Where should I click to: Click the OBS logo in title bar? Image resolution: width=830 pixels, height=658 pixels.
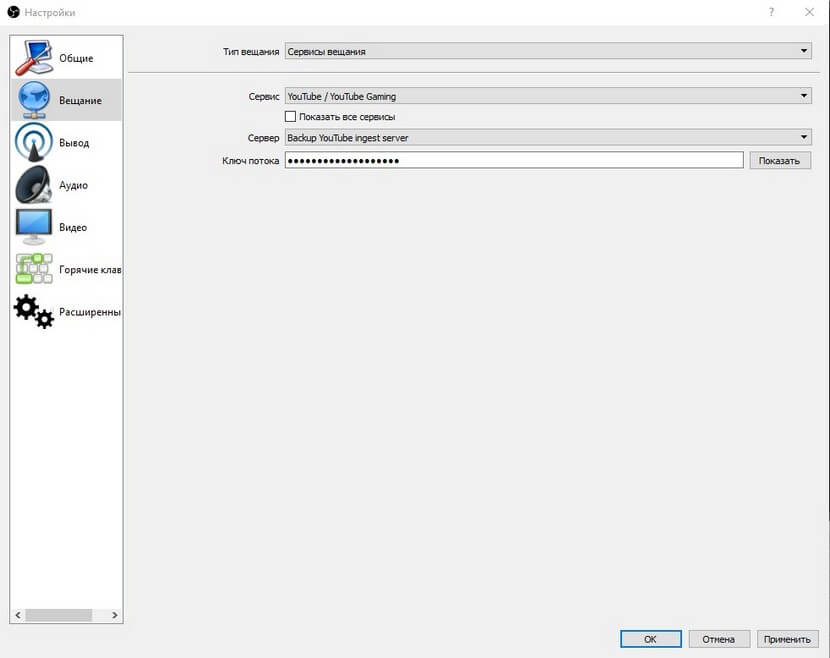(x=13, y=12)
